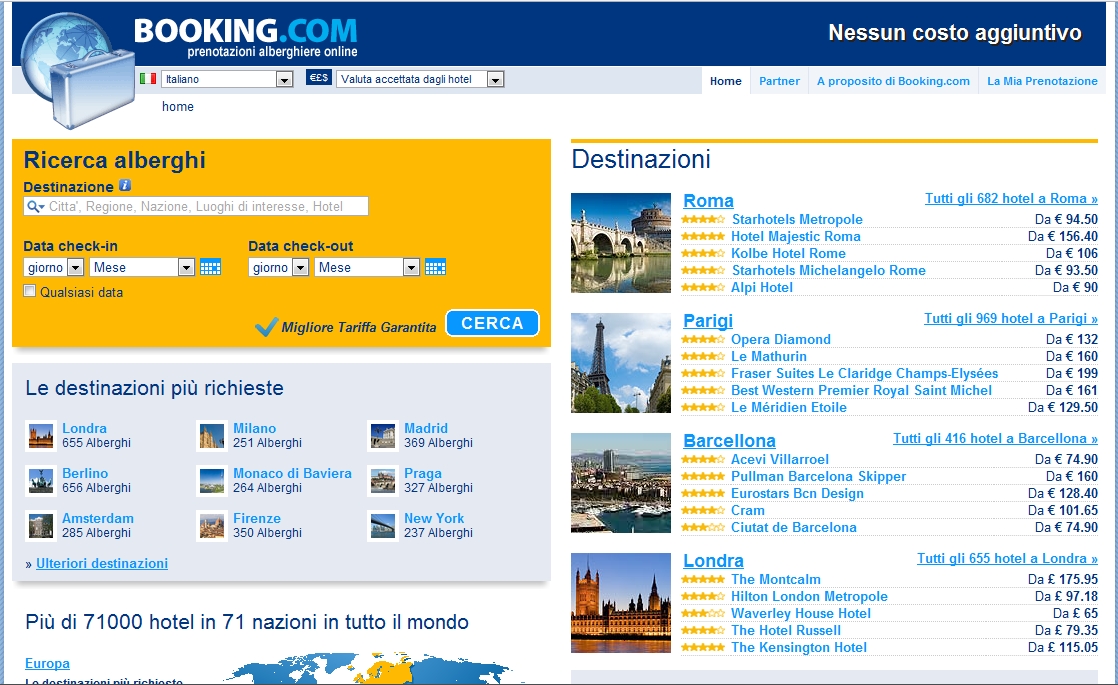Screen dimensions: 1118x685
Task: Click the Londra small thumbnail icon
Action: coord(41,436)
